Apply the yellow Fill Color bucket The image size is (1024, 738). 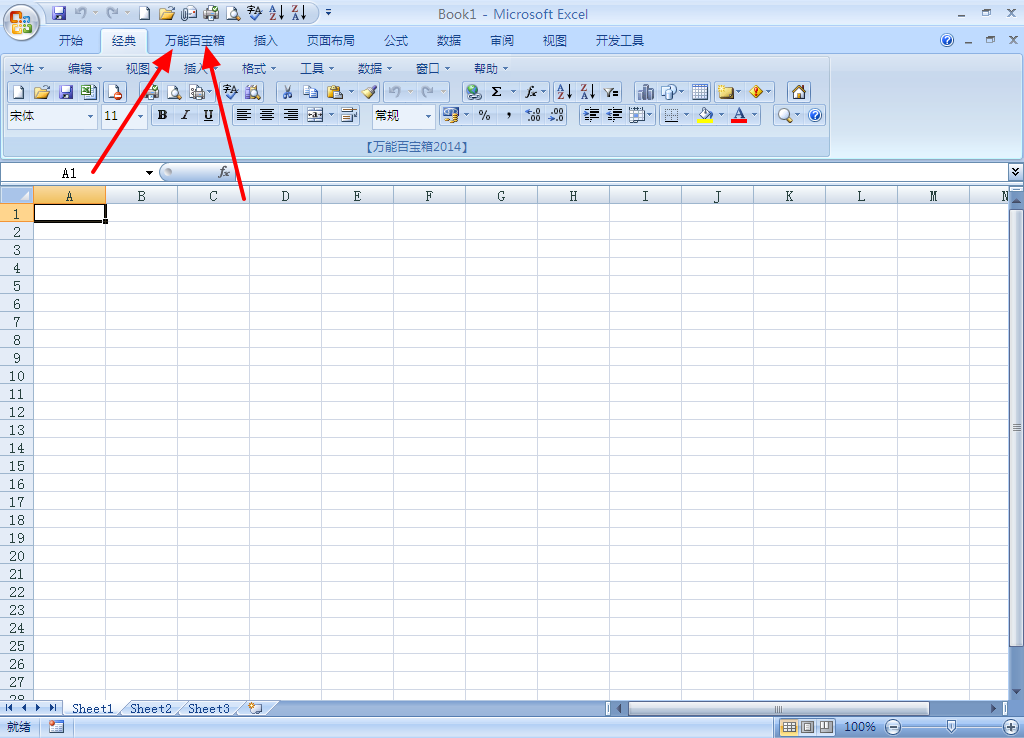(705, 116)
